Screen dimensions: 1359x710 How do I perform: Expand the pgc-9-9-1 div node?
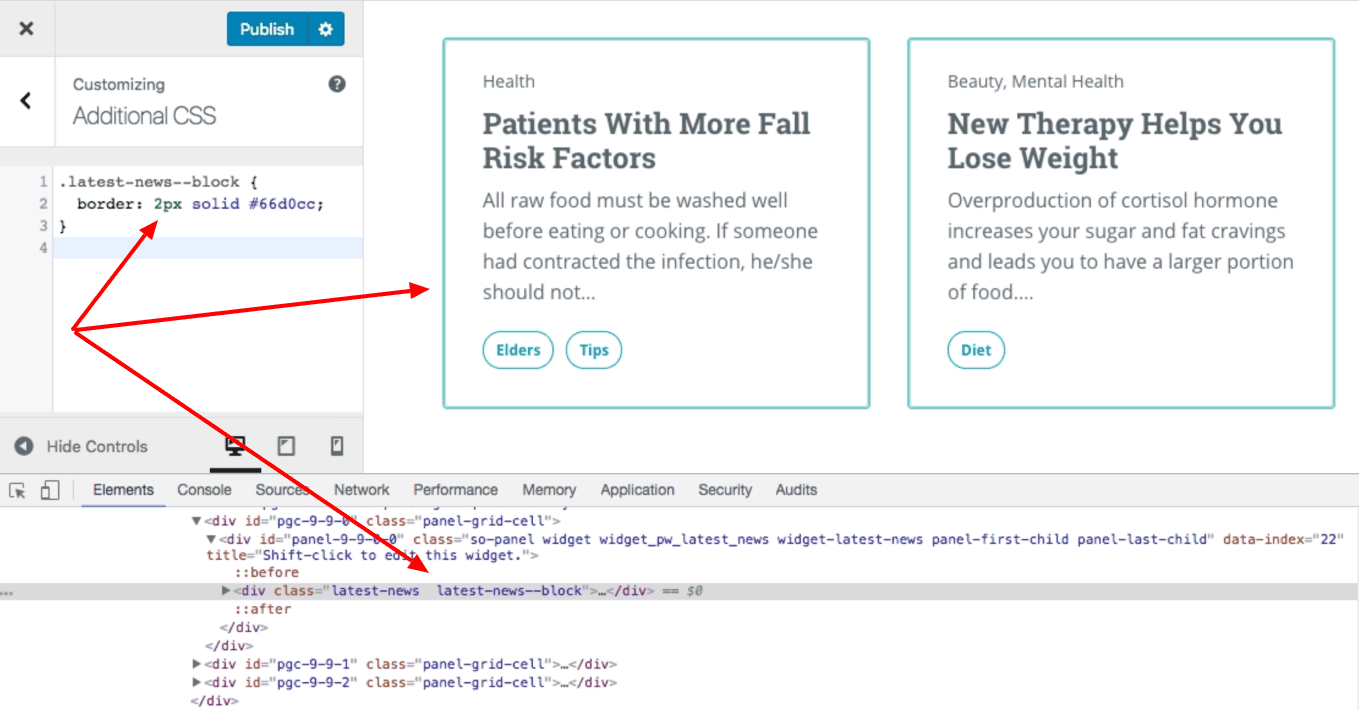pos(197,664)
